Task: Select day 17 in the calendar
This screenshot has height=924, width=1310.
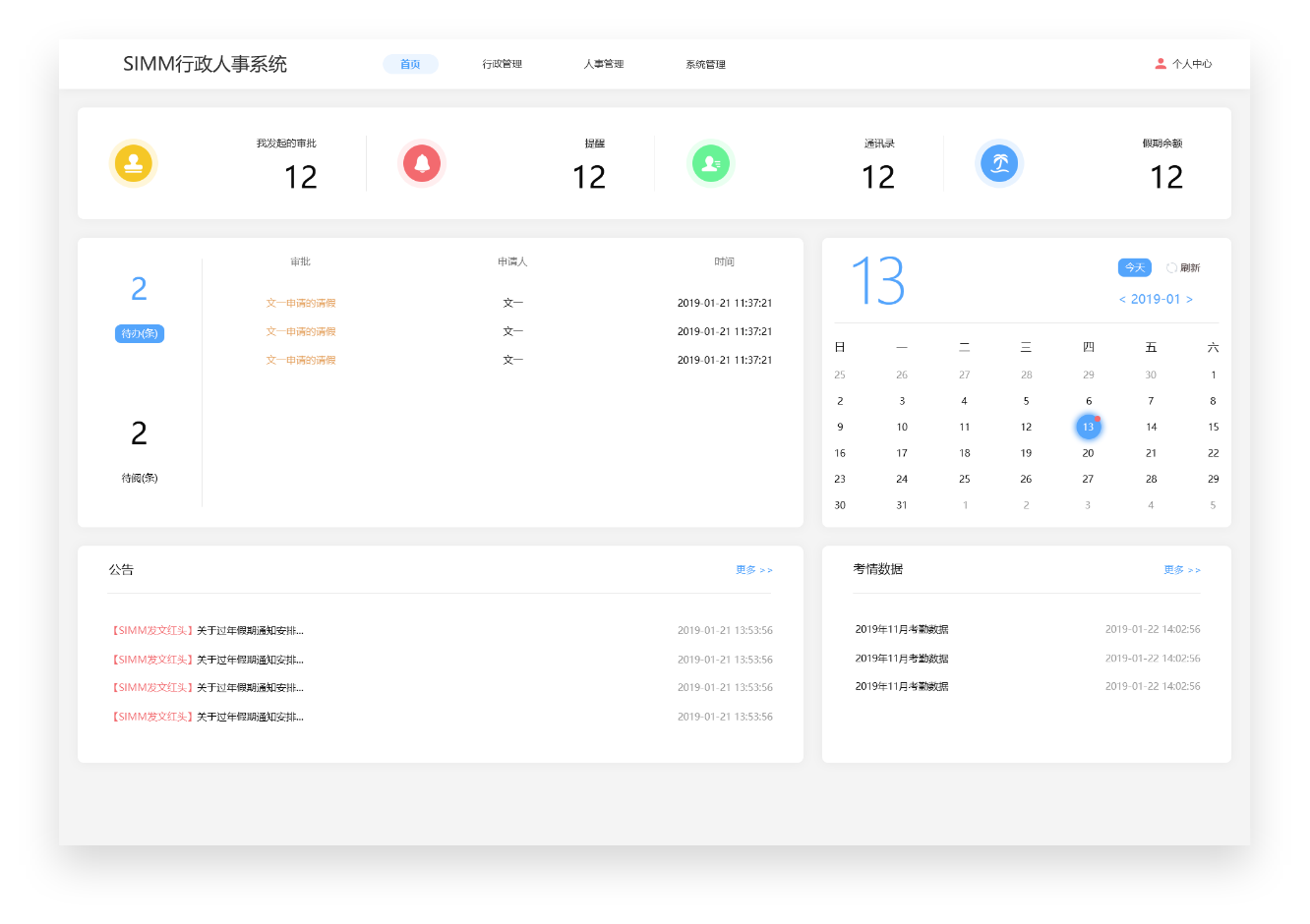Action: (x=902, y=453)
